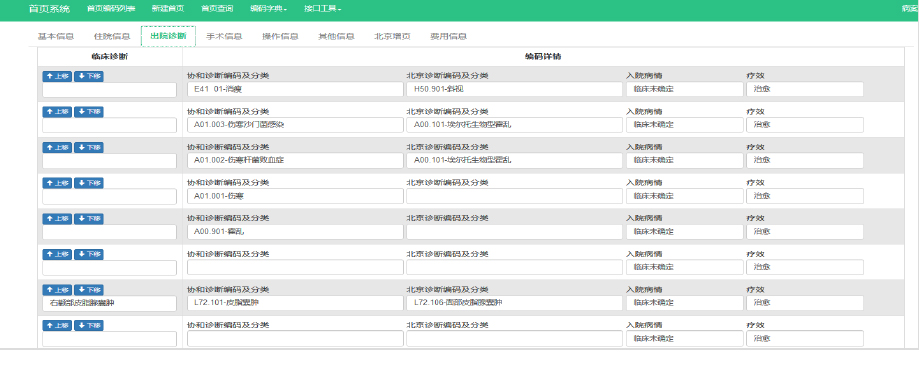Open 疗效 dropdown in A01.001-伤寒 row
Image resolution: width=920 pixels, height=379 pixels.
(x=805, y=196)
